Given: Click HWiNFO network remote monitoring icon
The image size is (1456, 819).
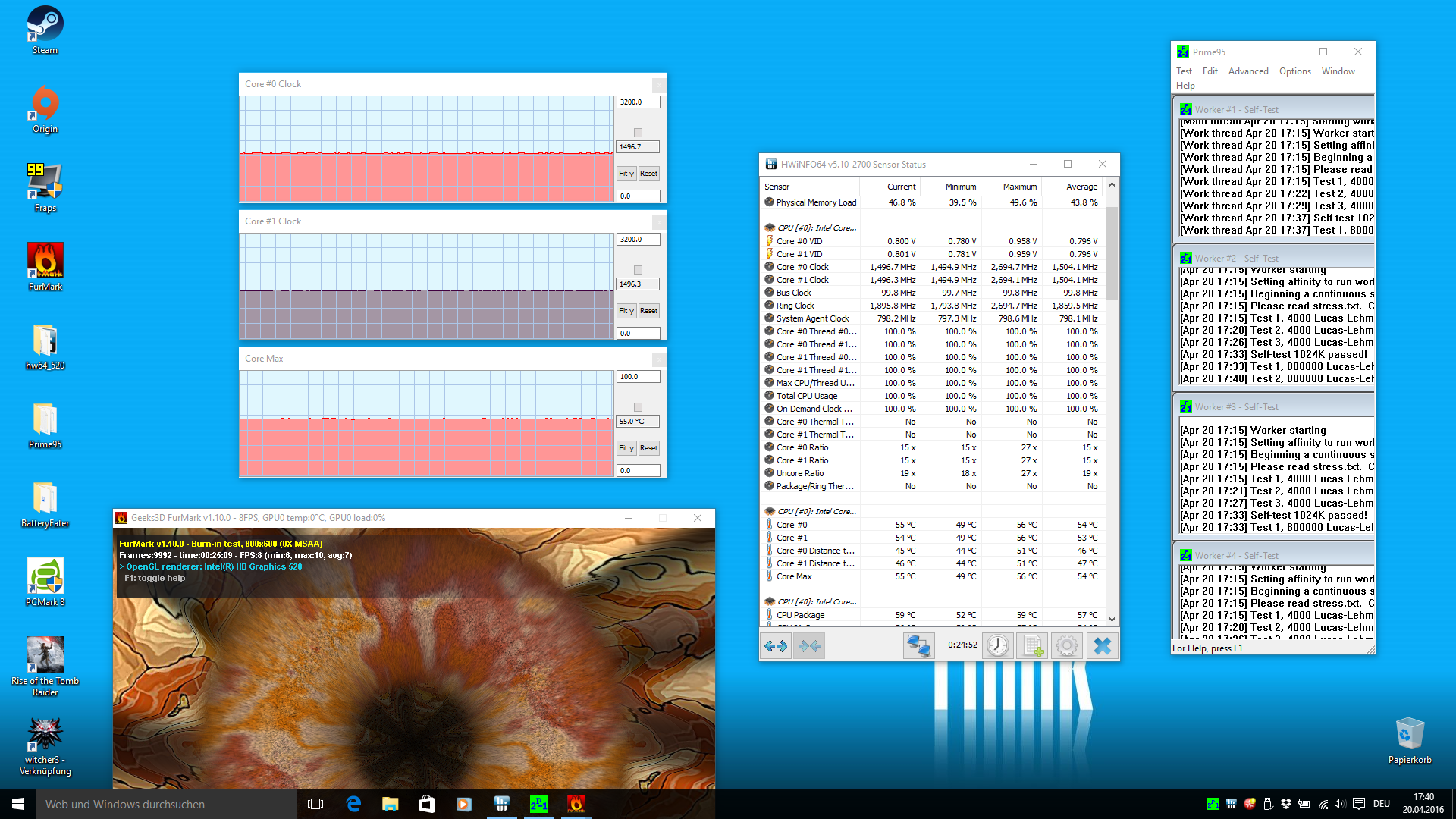Looking at the screenshot, I should click(918, 646).
